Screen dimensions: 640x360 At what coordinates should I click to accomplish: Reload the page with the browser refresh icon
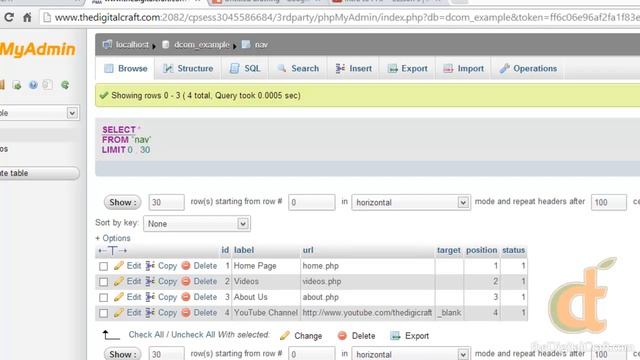(9, 17)
